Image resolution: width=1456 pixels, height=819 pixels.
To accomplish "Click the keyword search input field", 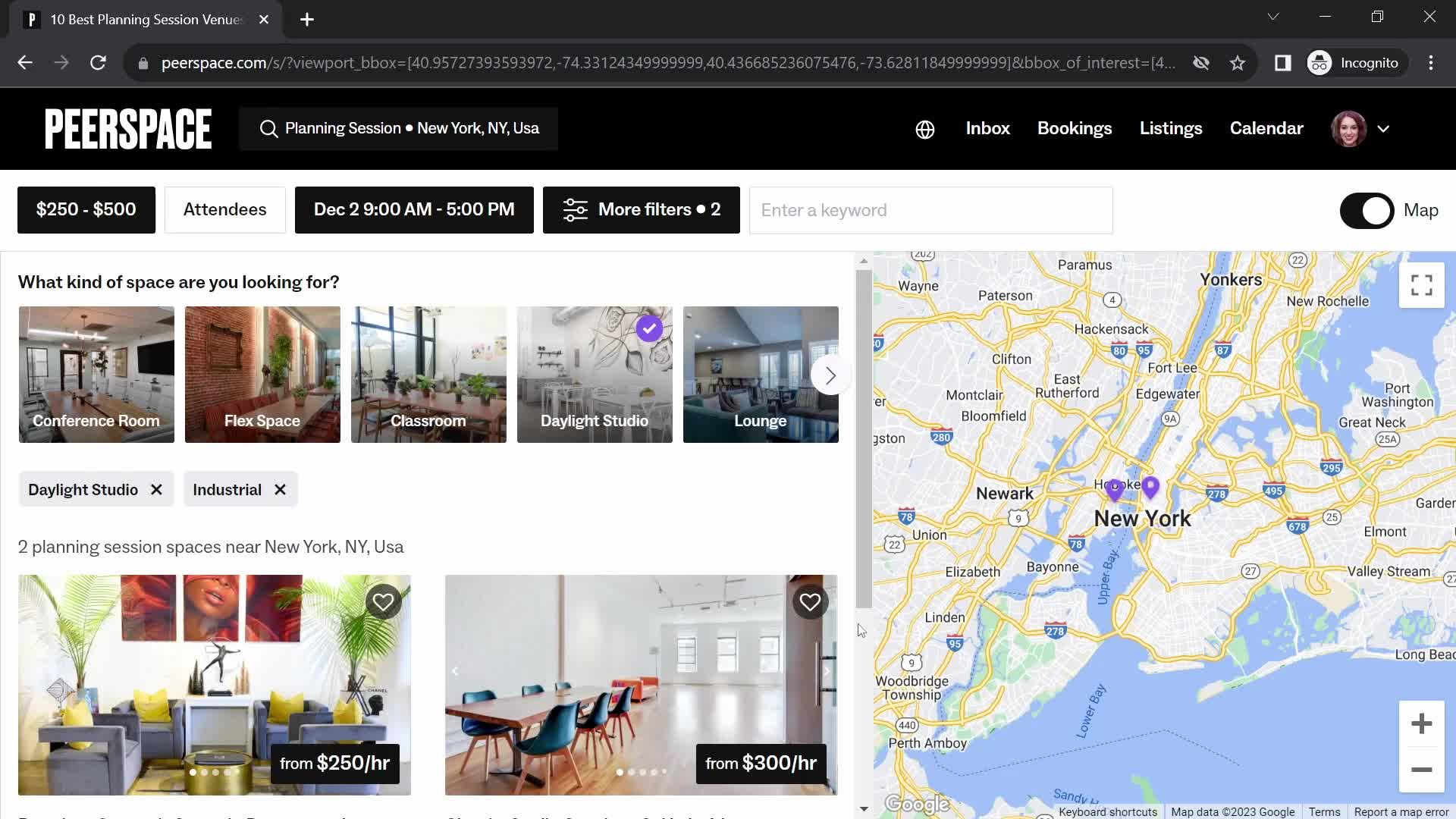I will [931, 210].
